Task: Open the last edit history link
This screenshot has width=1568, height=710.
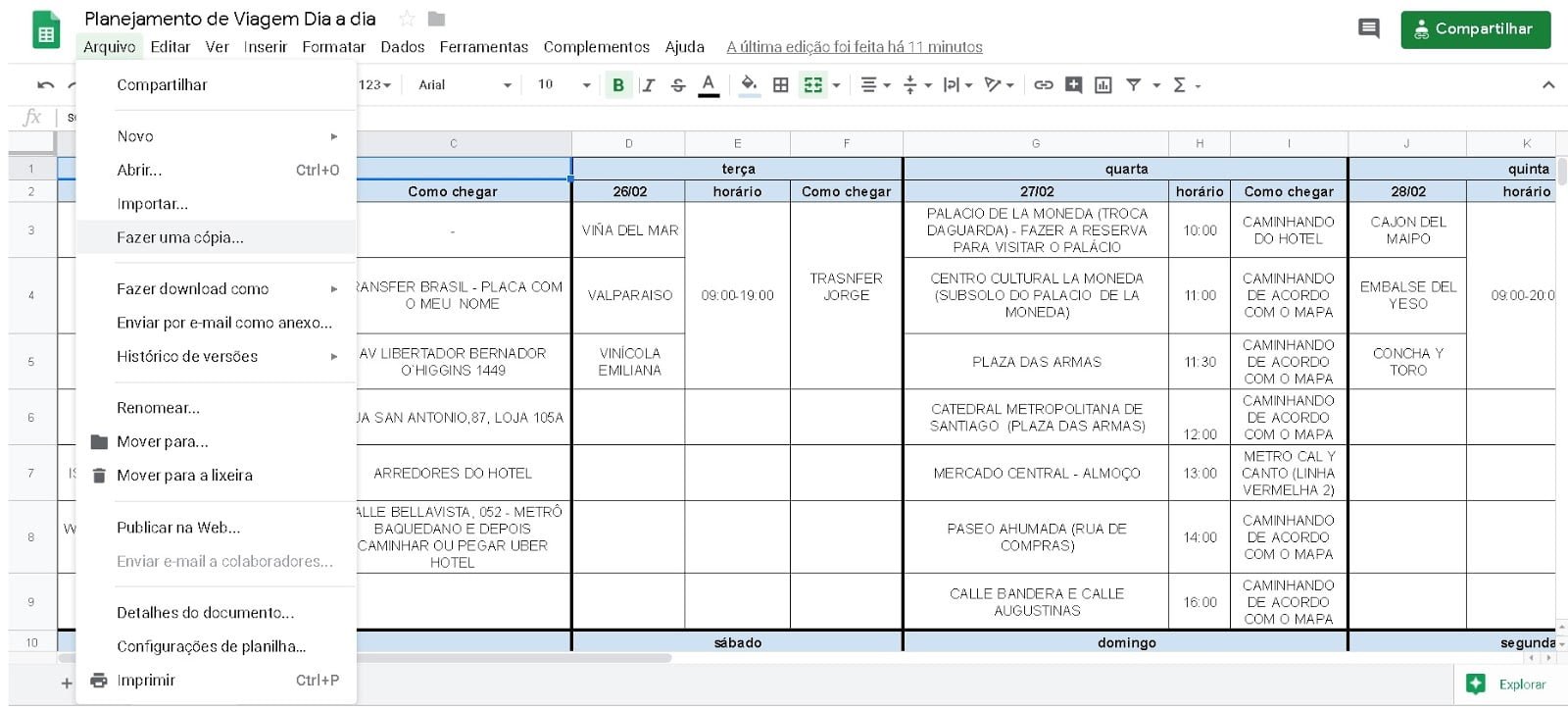Action: click(854, 47)
